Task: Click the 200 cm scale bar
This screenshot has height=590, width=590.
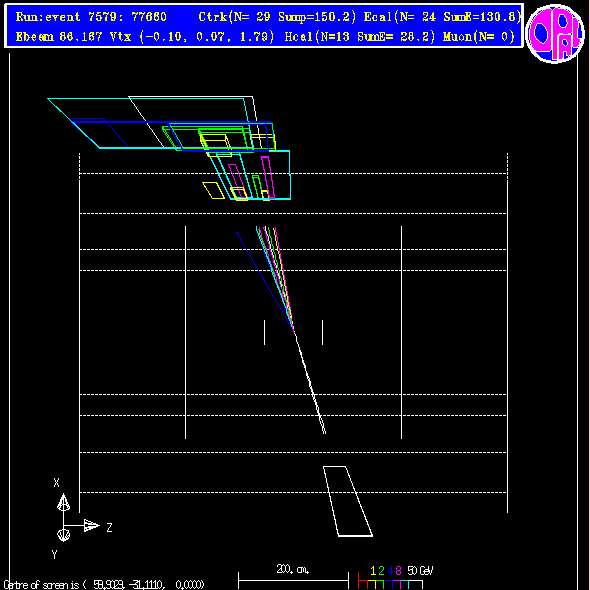Action: point(293,576)
